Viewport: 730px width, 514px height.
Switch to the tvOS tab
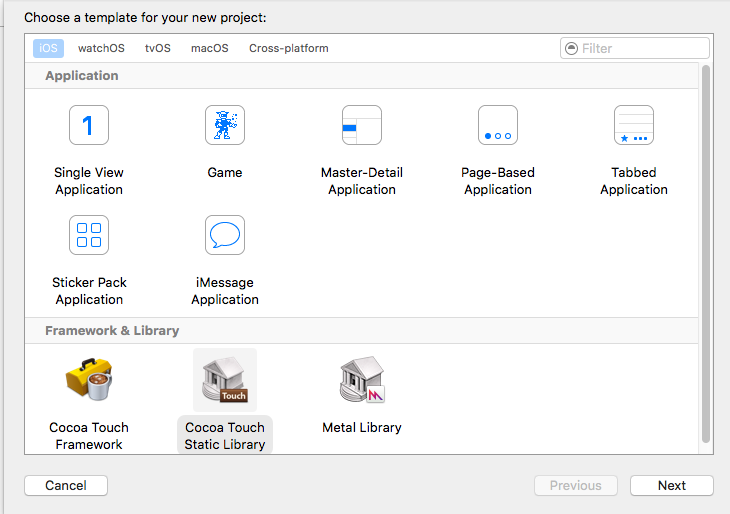tap(157, 48)
